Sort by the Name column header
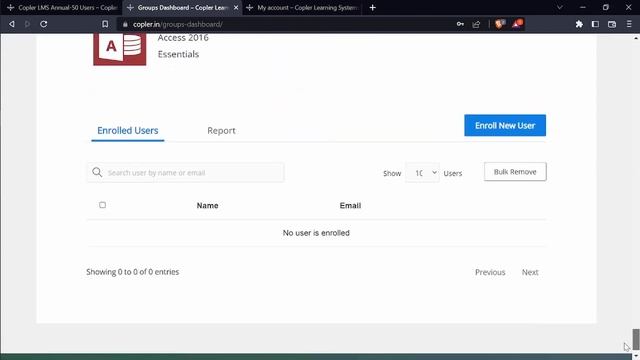640x360 pixels. 207,206
